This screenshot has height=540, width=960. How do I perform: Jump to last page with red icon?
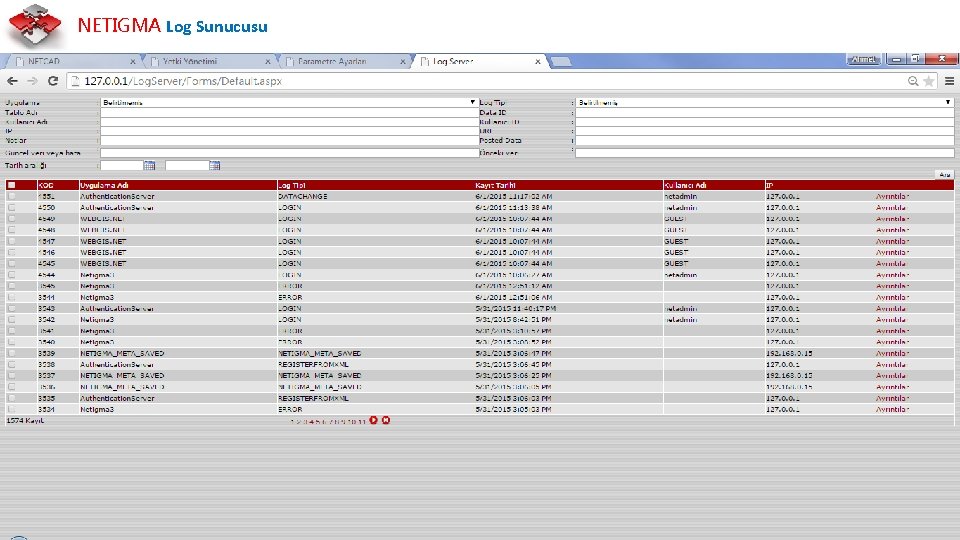click(x=386, y=420)
